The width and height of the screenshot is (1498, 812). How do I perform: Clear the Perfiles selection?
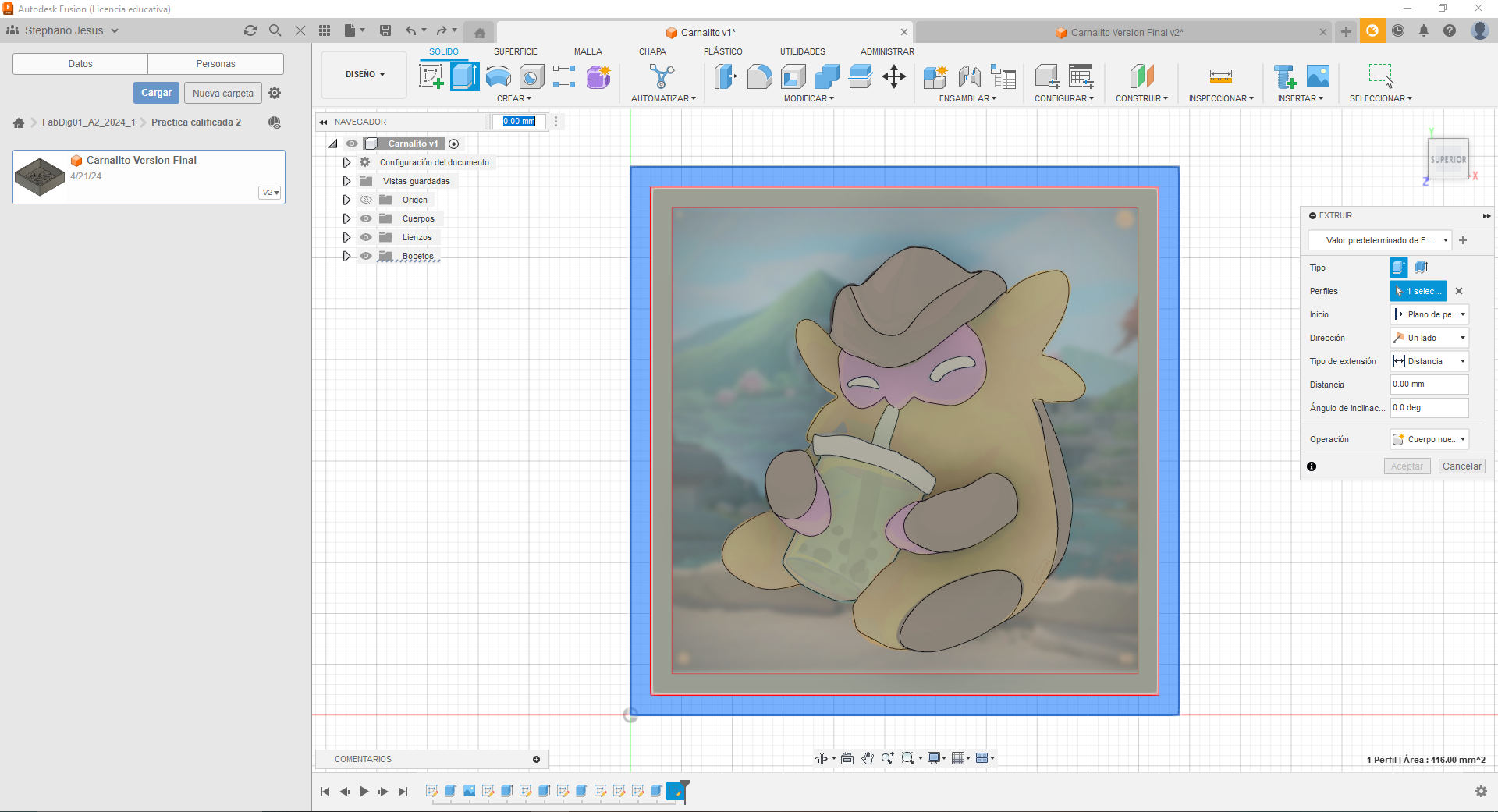[x=1459, y=291]
